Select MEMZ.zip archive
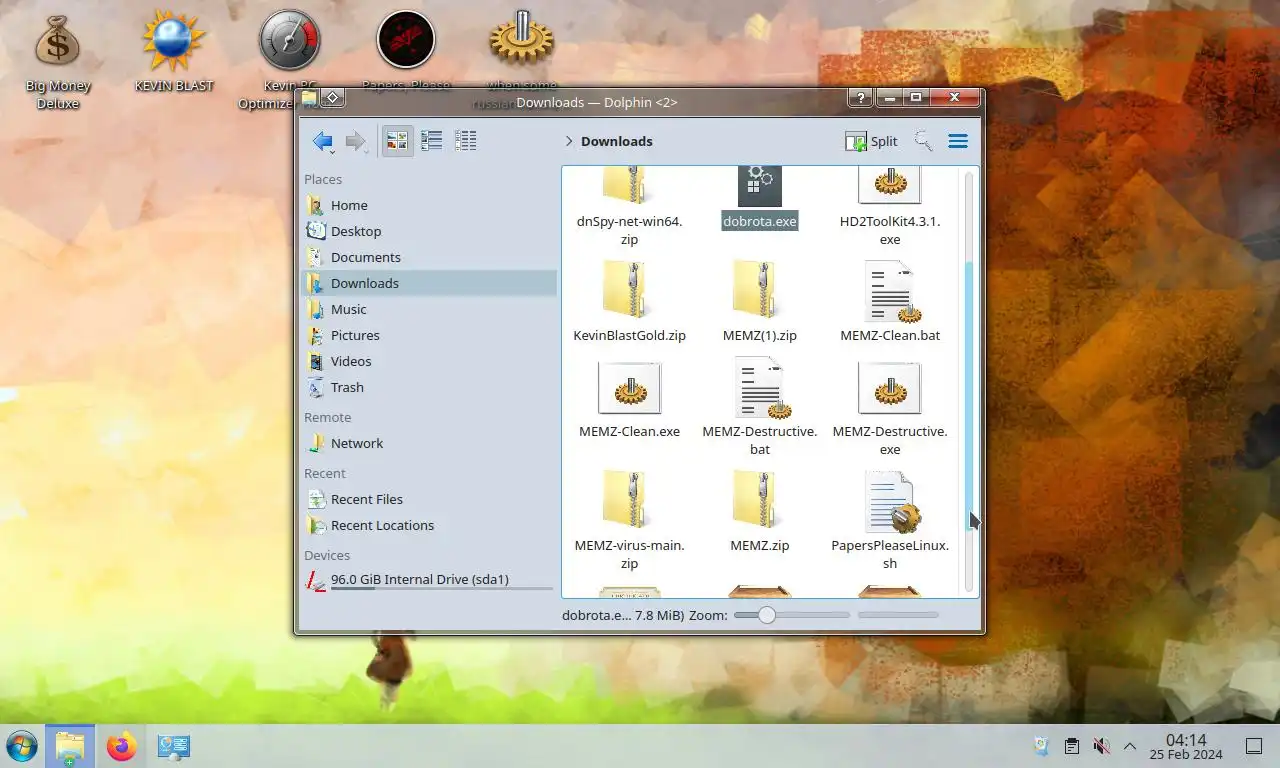Viewport: 1280px width, 768px height. (x=760, y=511)
